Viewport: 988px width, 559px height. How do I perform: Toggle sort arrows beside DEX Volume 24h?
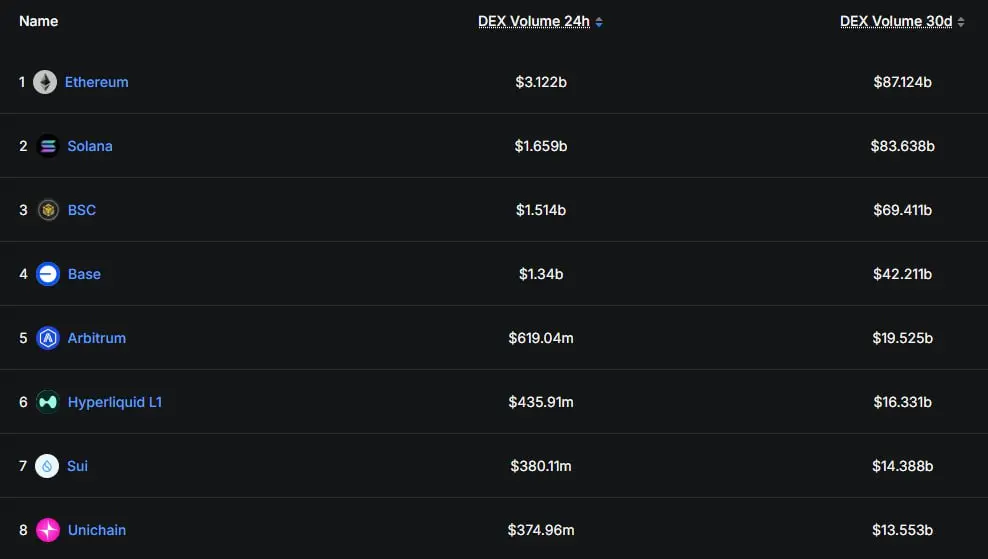[599, 22]
